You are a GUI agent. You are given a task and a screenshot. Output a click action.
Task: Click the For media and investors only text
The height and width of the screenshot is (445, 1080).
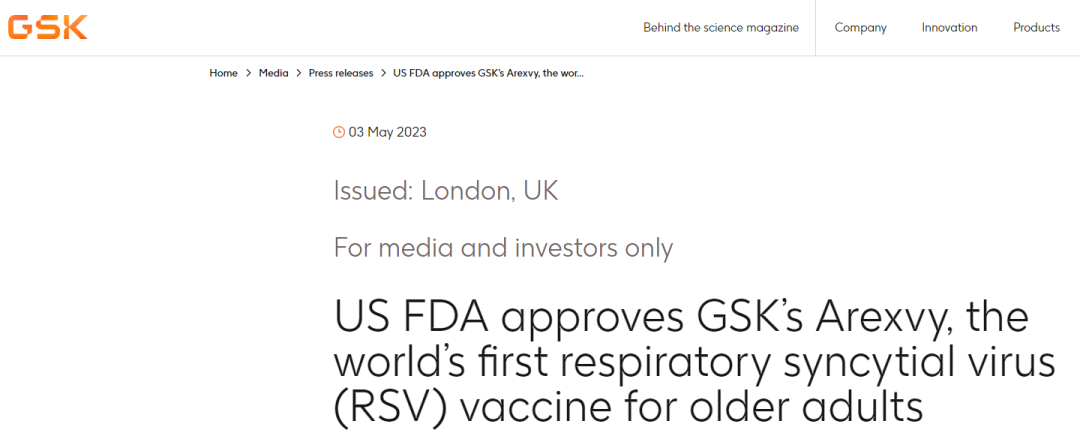tap(503, 247)
